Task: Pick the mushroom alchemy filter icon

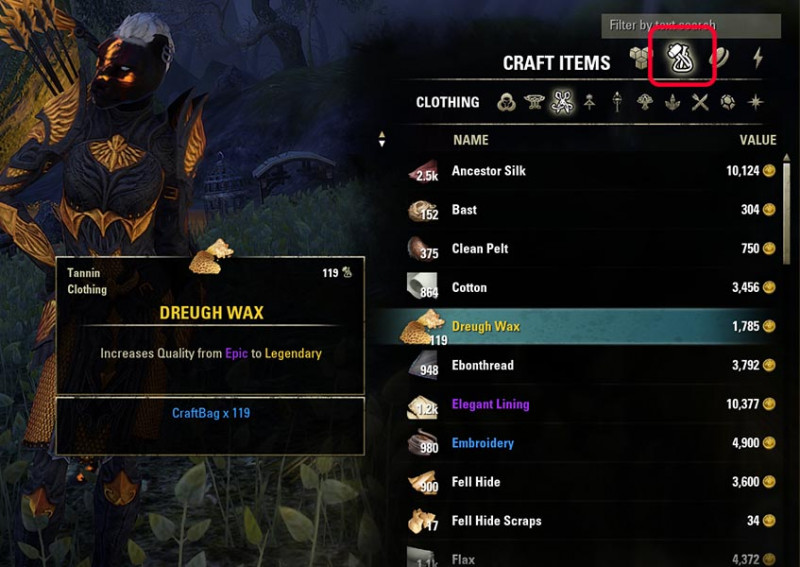Action: [x=645, y=102]
